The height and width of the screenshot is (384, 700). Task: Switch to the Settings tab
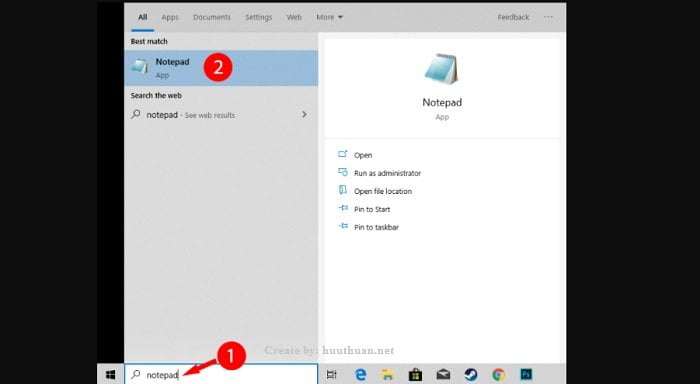258,17
